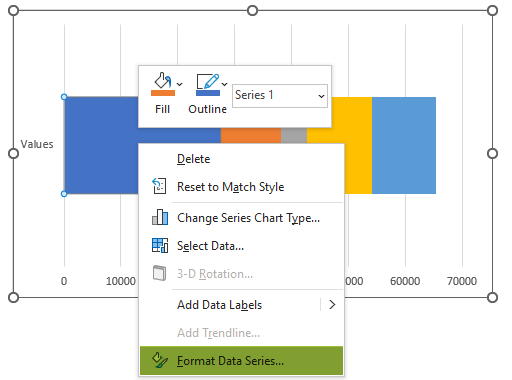
Task: Choose Select Data from the menu
Action: [x=241, y=246]
